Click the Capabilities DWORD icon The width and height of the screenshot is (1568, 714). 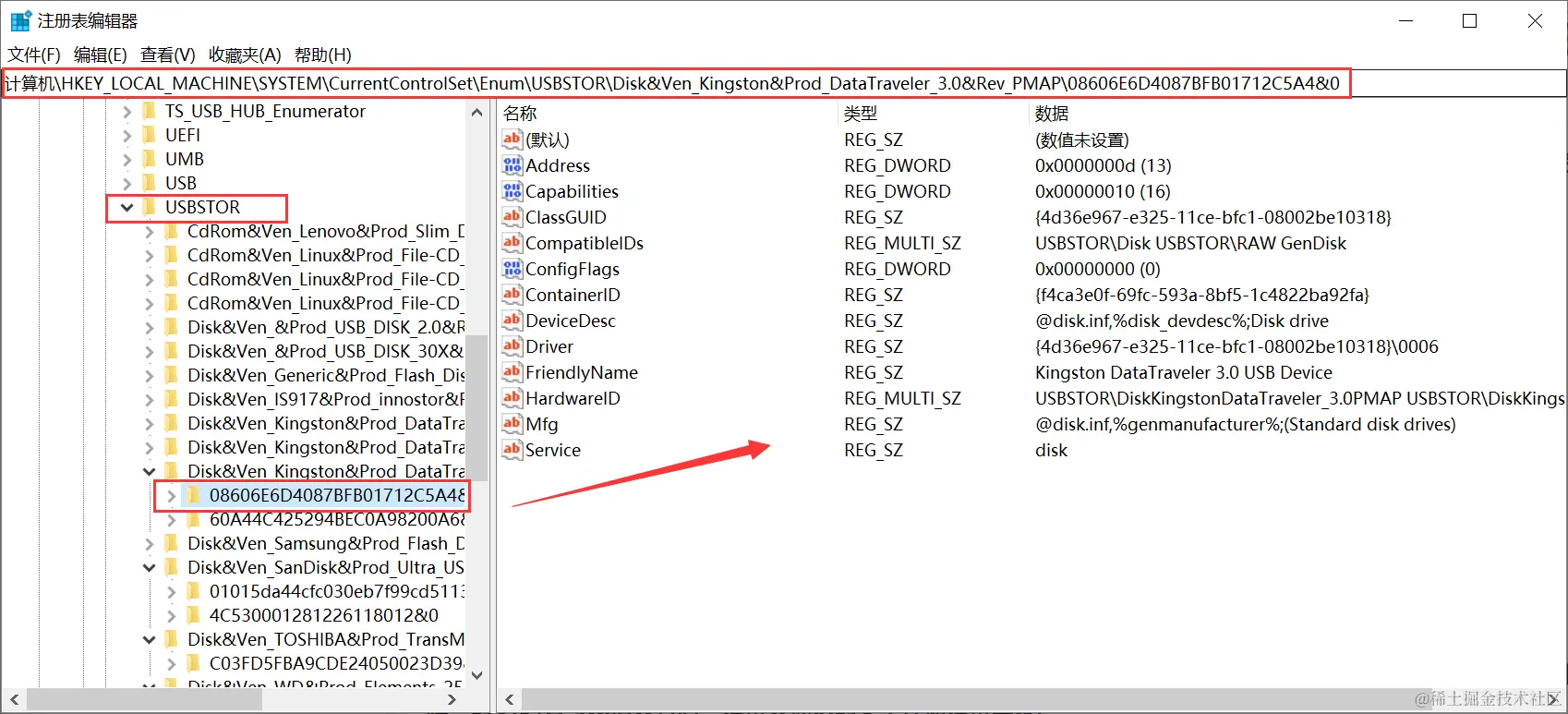pos(513,191)
